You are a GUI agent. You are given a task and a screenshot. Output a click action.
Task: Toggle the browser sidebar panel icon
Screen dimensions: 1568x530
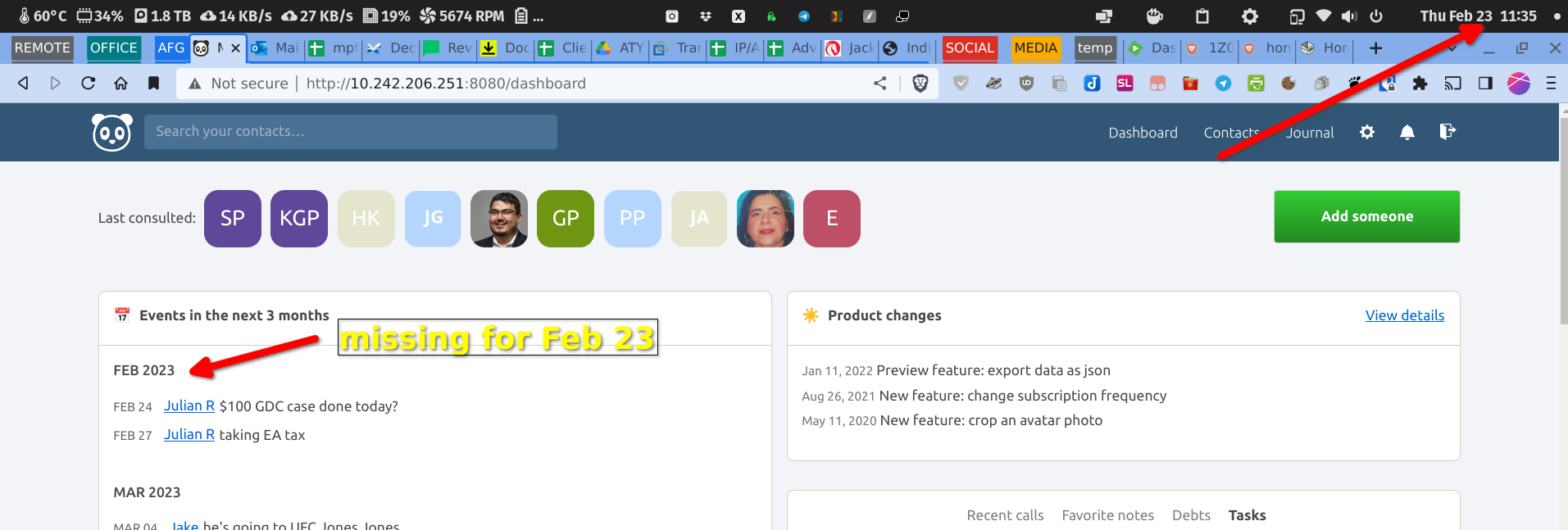tap(1485, 83)
